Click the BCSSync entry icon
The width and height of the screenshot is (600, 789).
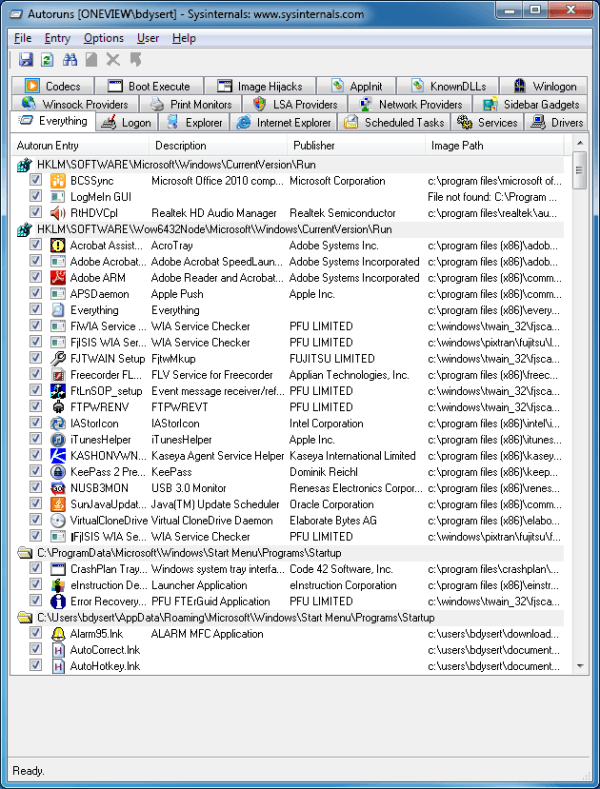point(58,181)
